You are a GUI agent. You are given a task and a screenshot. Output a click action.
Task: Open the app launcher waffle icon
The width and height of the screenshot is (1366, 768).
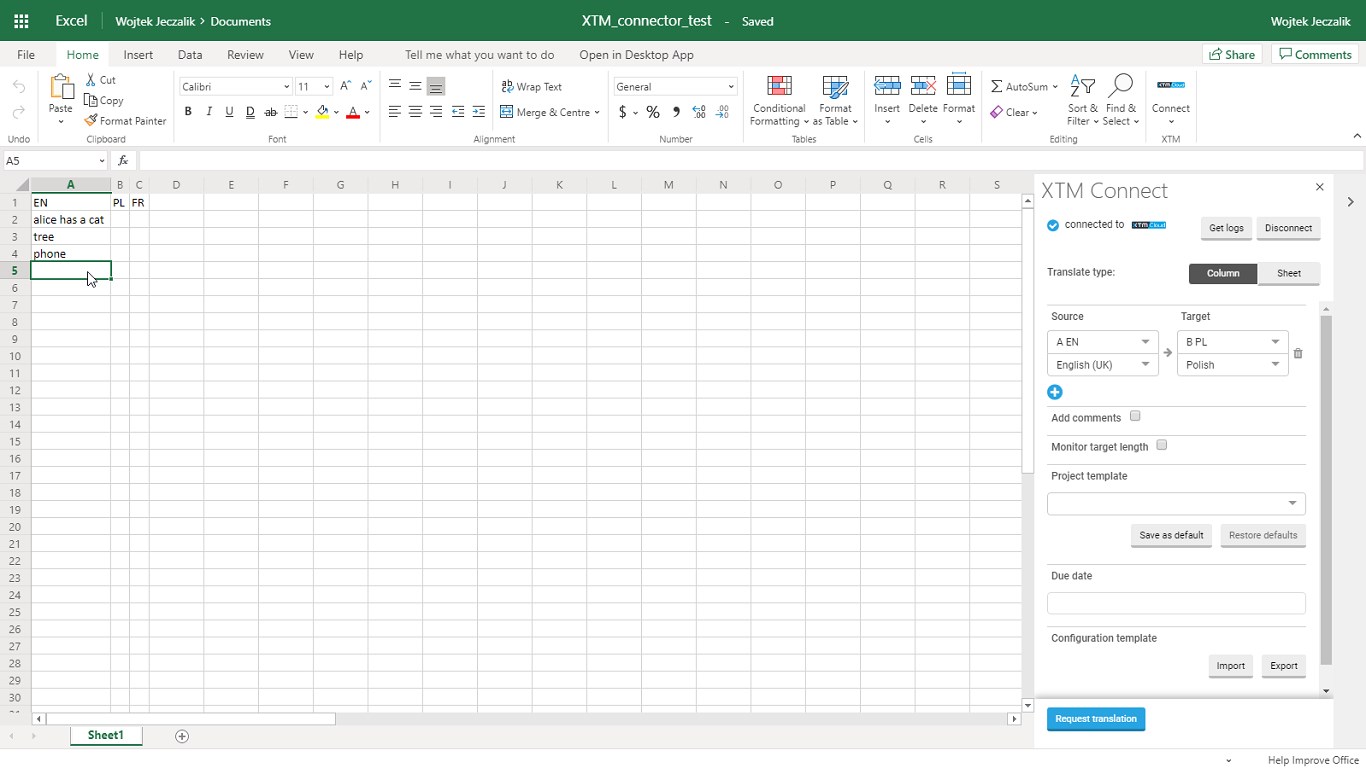tap(21, 21)
